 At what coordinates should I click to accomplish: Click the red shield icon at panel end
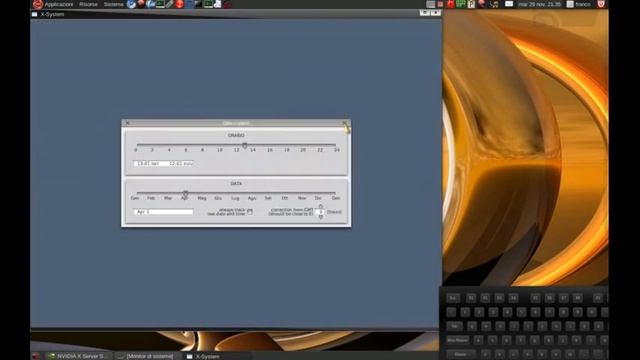click(x=601, y=4)
